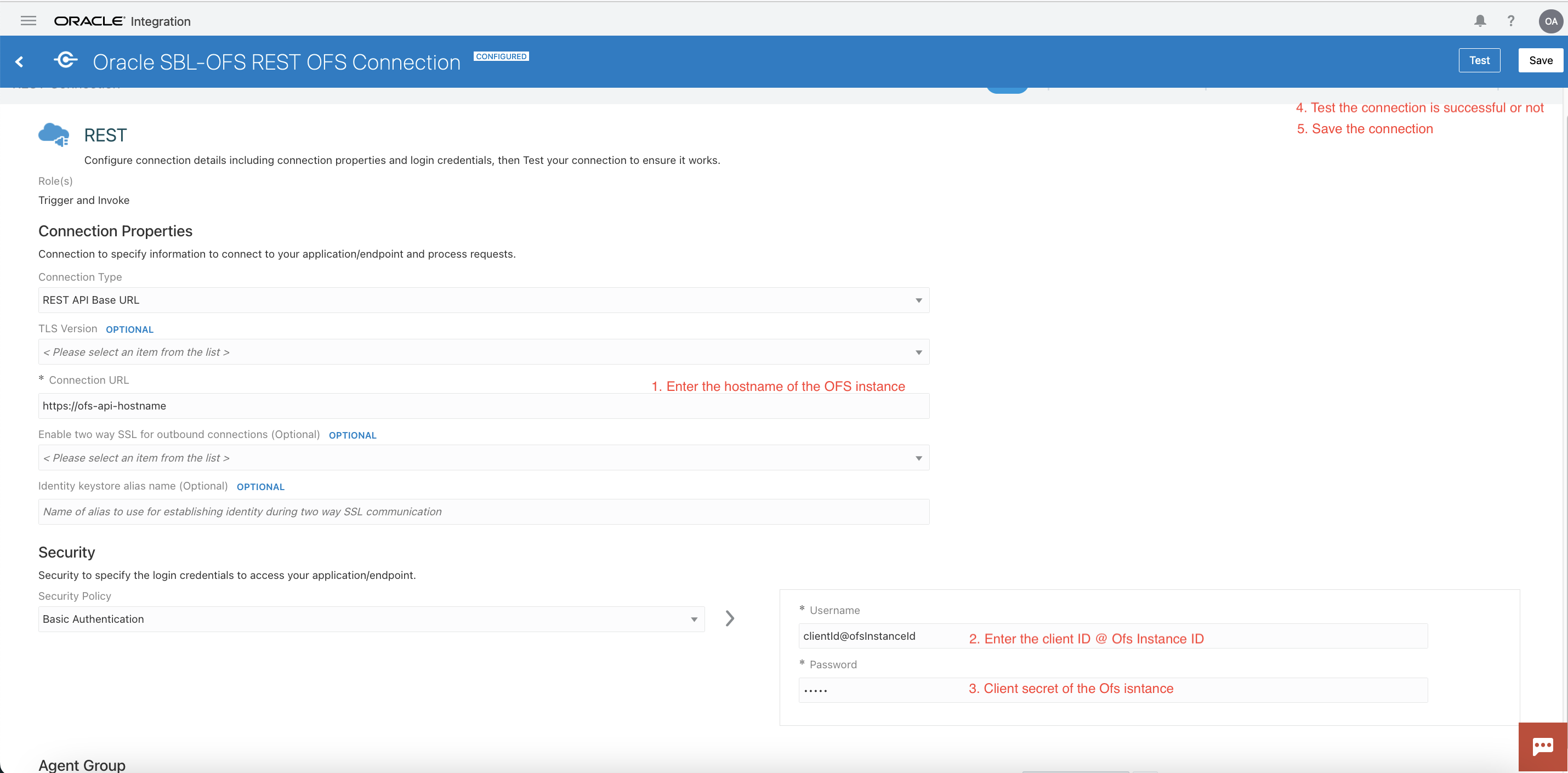Image resolution: width=1568 pixels, height=773 pixels.
Task: Open the help question mark icon
Action: point(1510,21)
